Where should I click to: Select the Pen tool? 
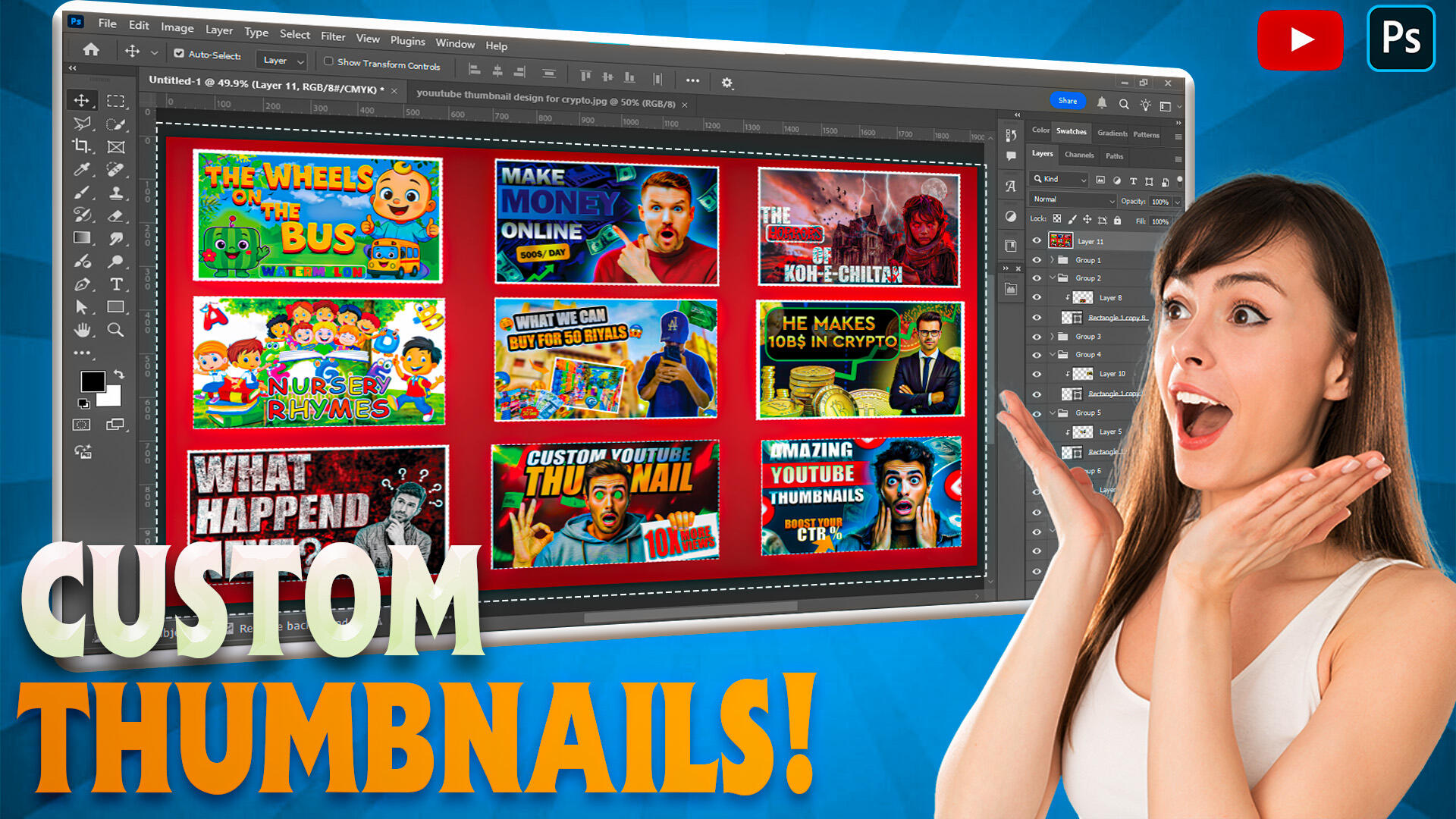[x=81, y=284]
